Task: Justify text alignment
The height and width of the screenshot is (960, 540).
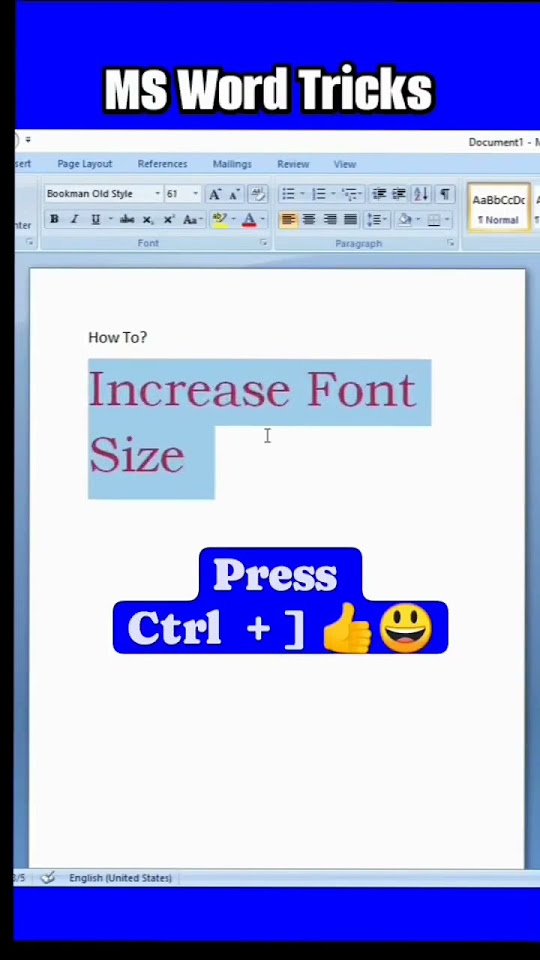Action: [351, 219]
